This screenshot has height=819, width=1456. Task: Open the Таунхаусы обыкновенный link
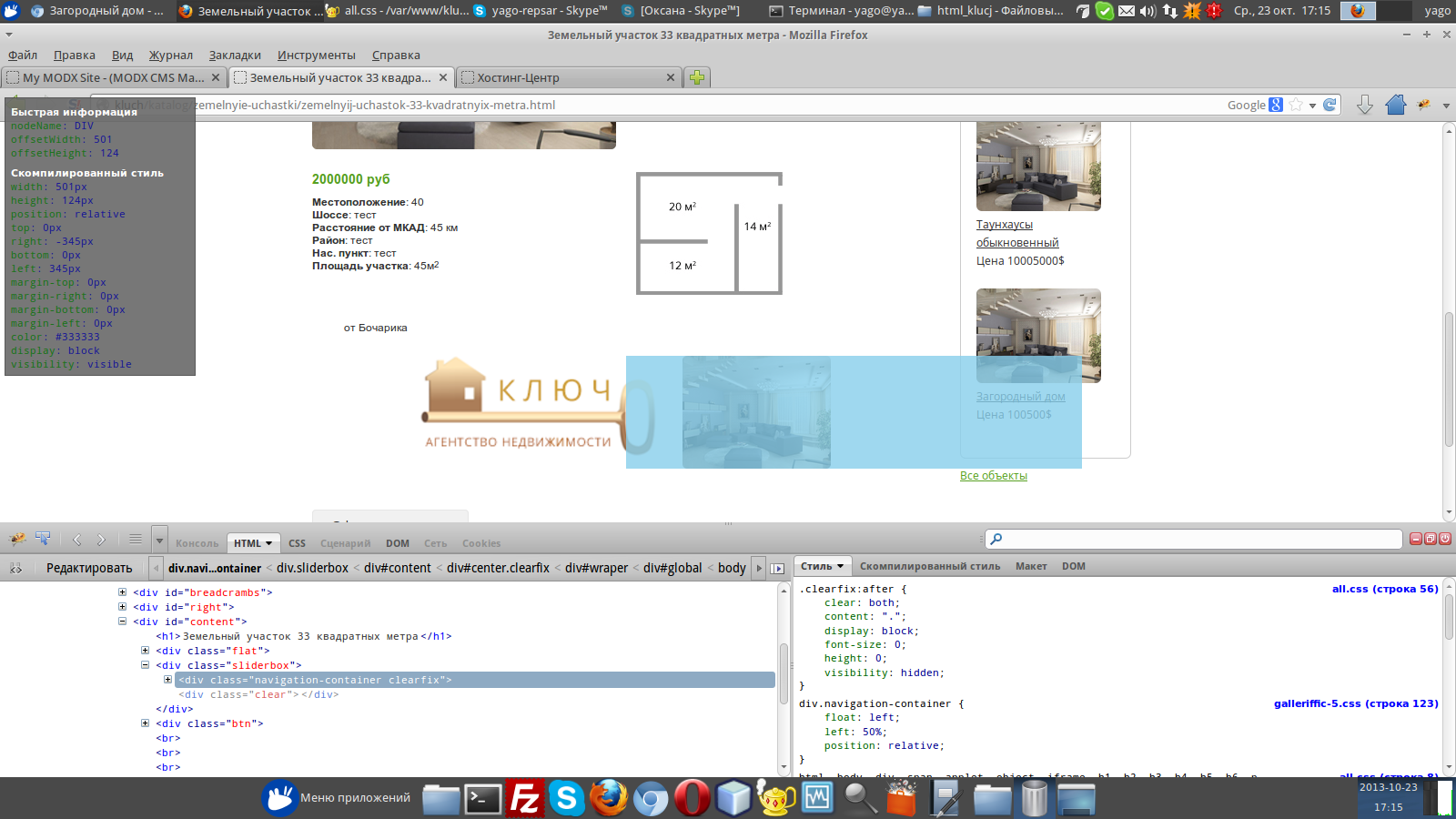click(1017, 234)
